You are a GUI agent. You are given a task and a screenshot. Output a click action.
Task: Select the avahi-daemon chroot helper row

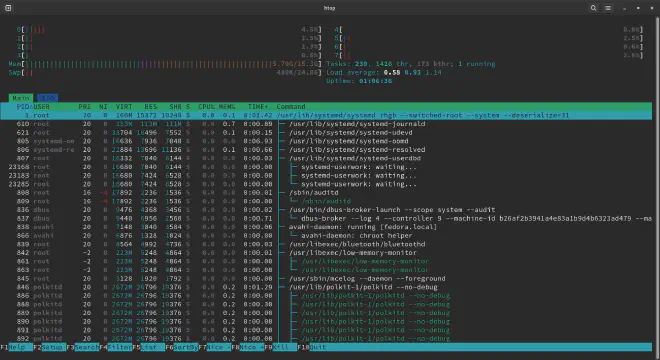click(326, 235)
